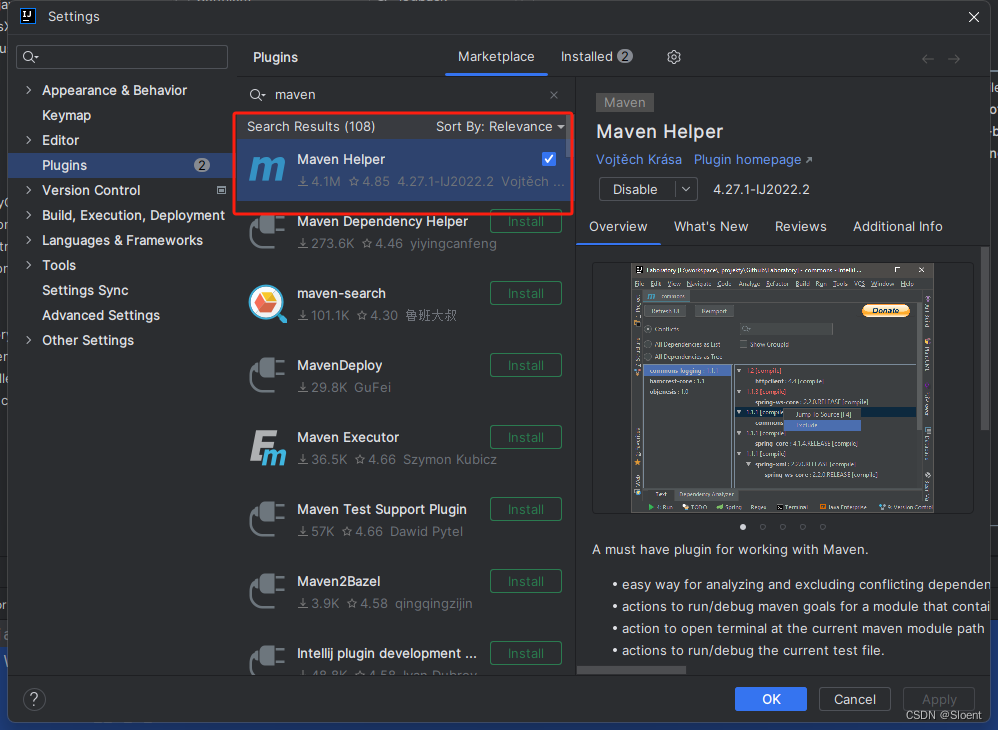Click the IntelliJ logo in title bar
998x730 pixels.
coord(28,16)
